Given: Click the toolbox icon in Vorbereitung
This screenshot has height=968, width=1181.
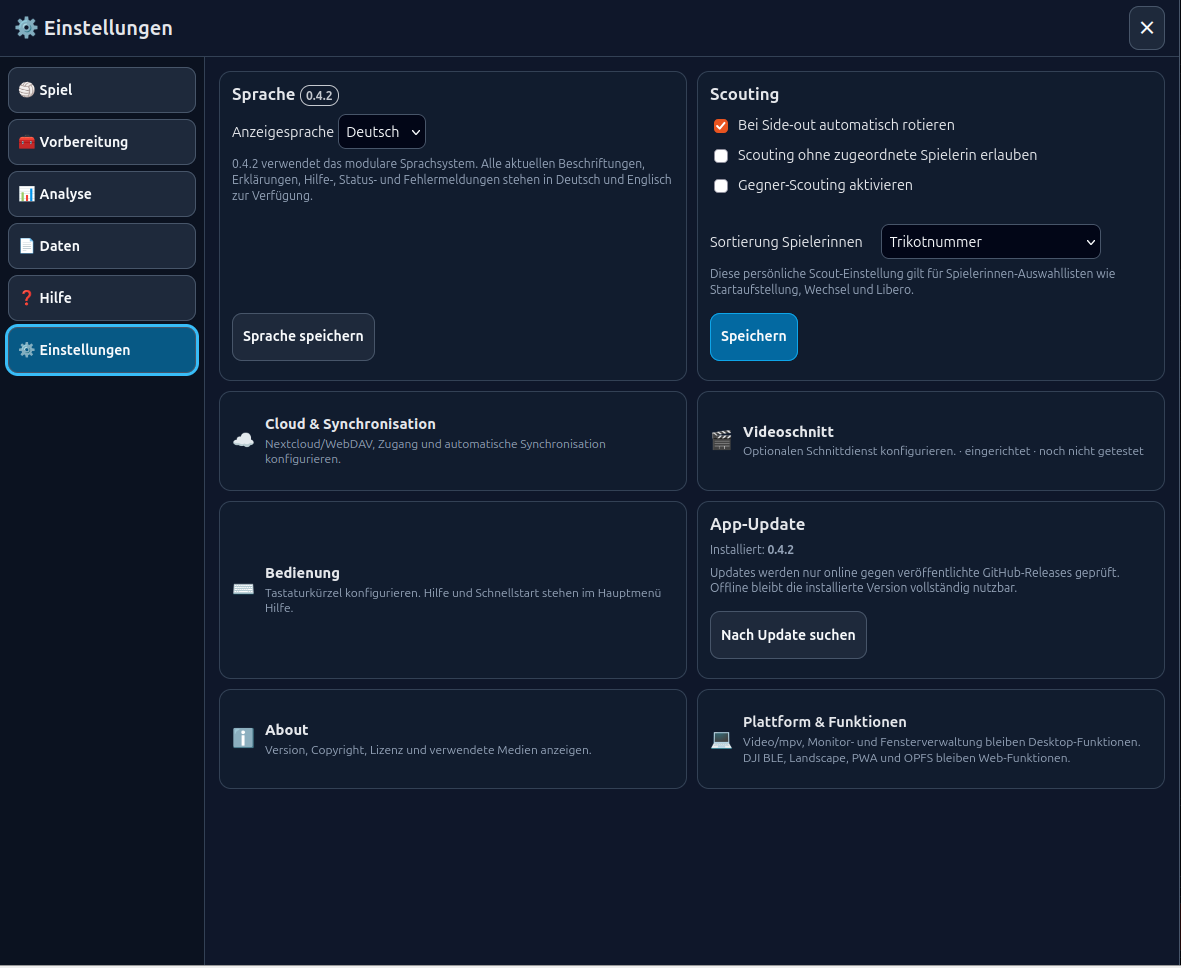Looking at the screenshot, I should (26, 142).
